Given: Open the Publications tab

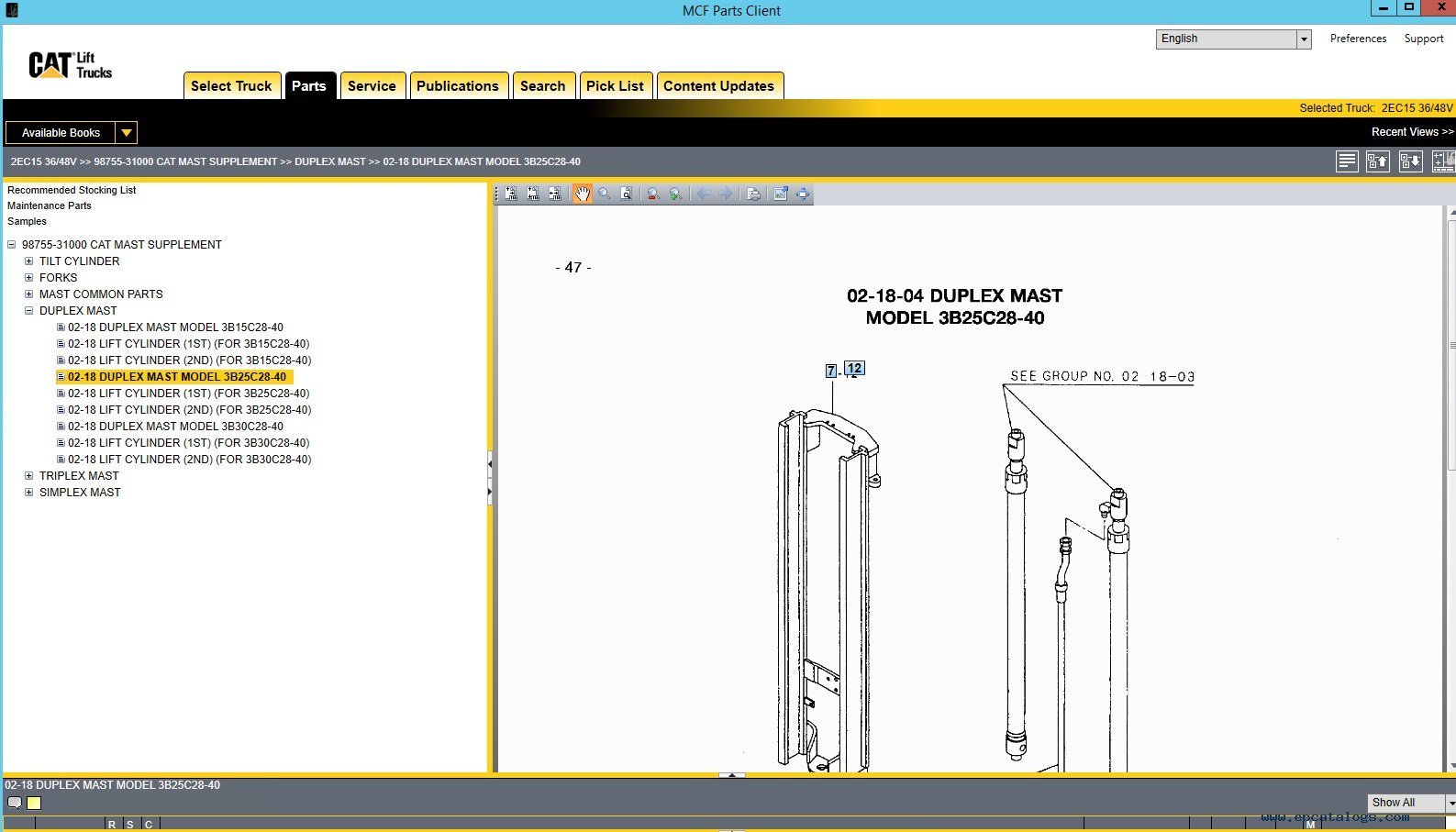Looking at the screenshot, I should tap(458, 85).
